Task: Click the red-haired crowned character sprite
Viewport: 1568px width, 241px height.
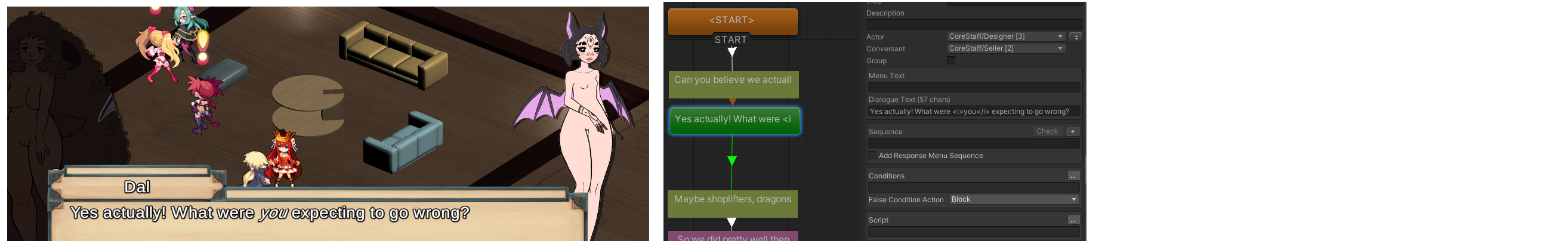Action: tap(284, 157)
